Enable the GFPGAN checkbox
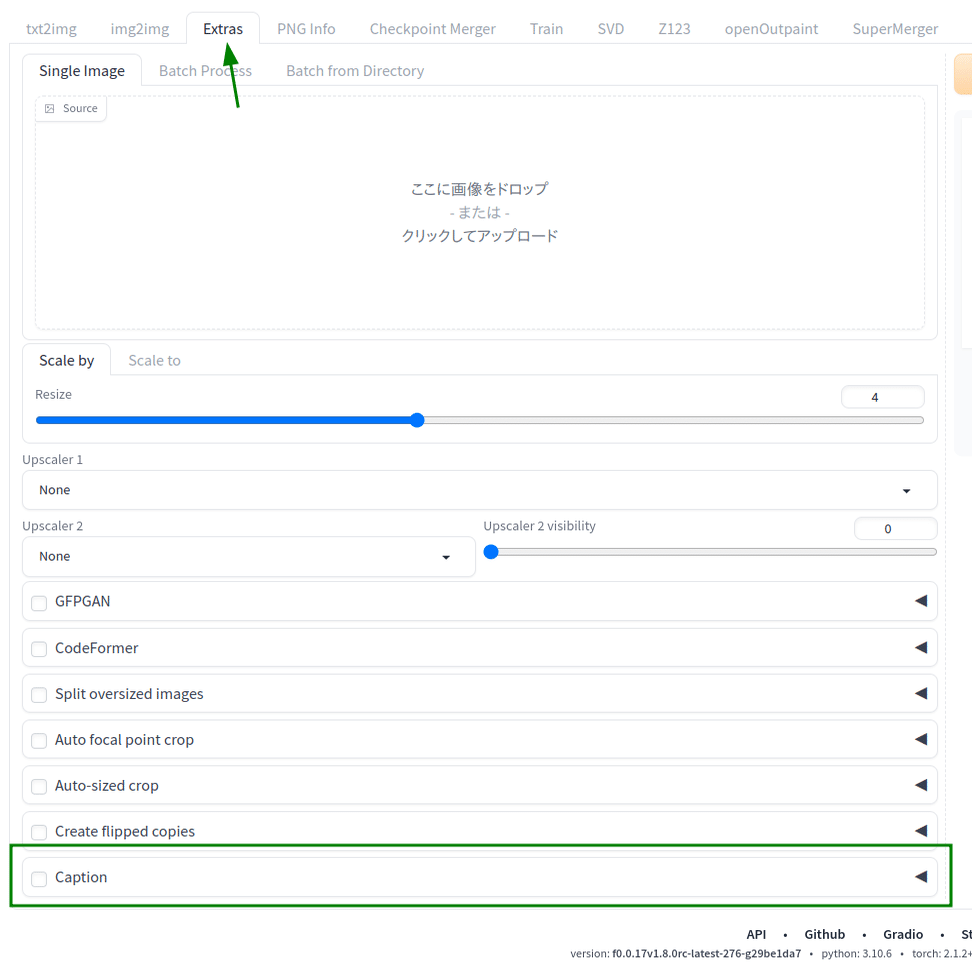 39,603
